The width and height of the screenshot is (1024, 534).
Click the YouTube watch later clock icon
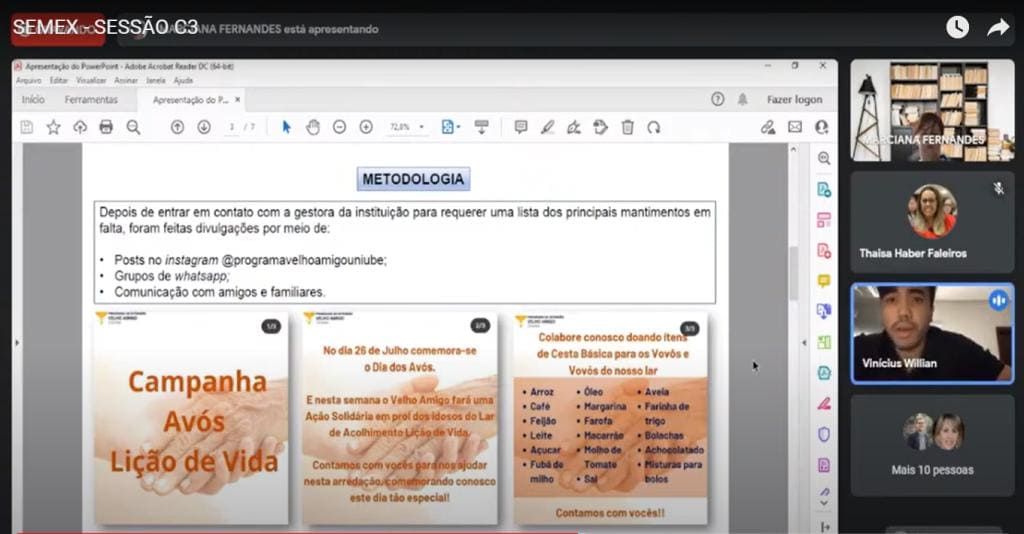coord(957,27)
